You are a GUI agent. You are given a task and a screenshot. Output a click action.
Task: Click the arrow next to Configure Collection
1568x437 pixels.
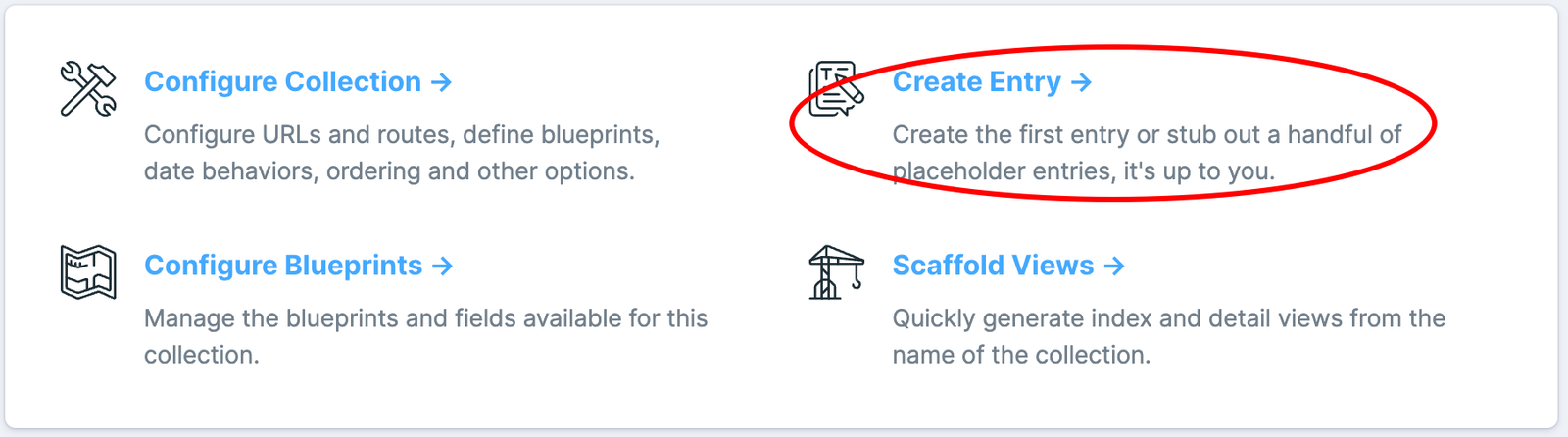(x=442, y=82)
